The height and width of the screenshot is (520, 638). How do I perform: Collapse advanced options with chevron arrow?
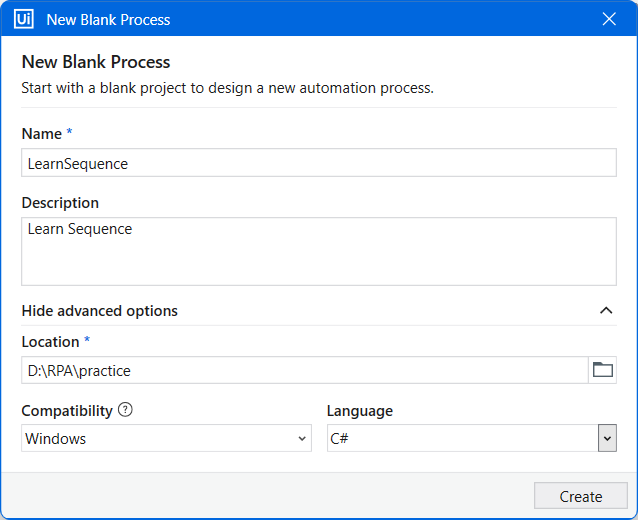[x=606, y=310]
